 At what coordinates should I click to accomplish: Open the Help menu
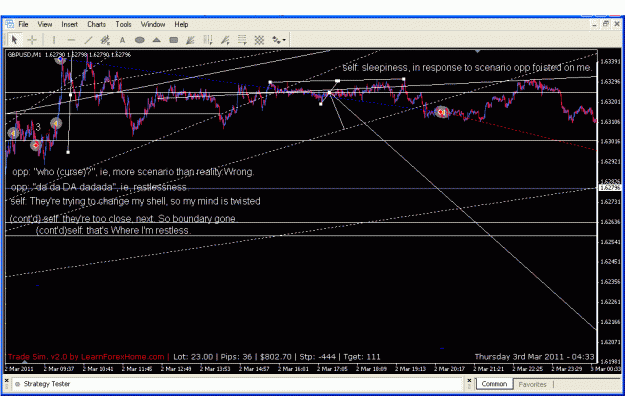point(181,24)
